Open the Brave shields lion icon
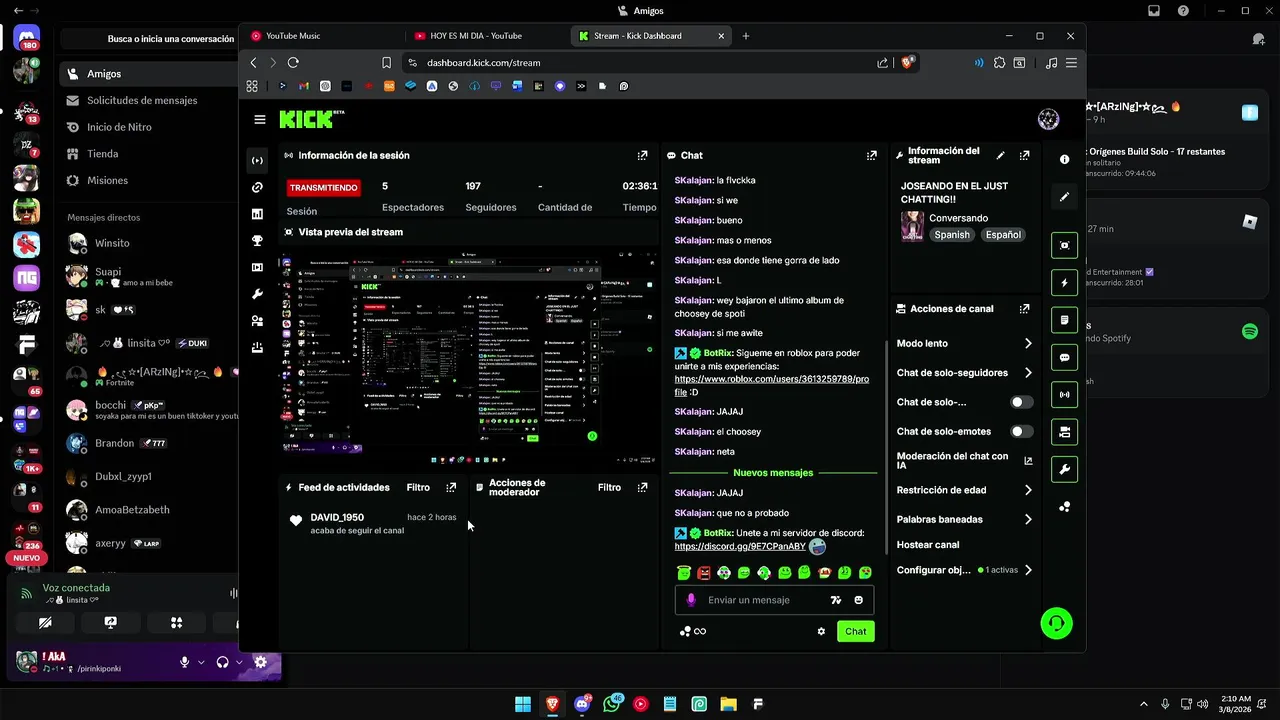 click(908, 62)
